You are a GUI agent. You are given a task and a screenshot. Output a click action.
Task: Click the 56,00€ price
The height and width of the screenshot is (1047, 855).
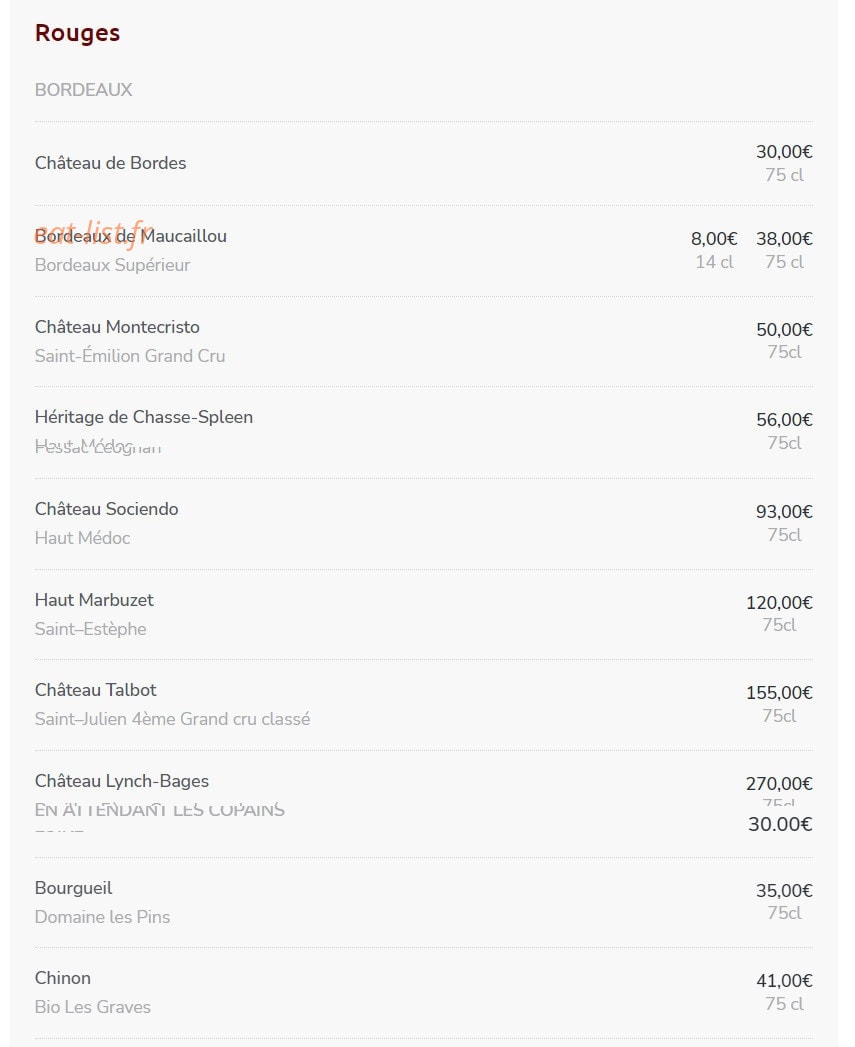pos(784,419)
